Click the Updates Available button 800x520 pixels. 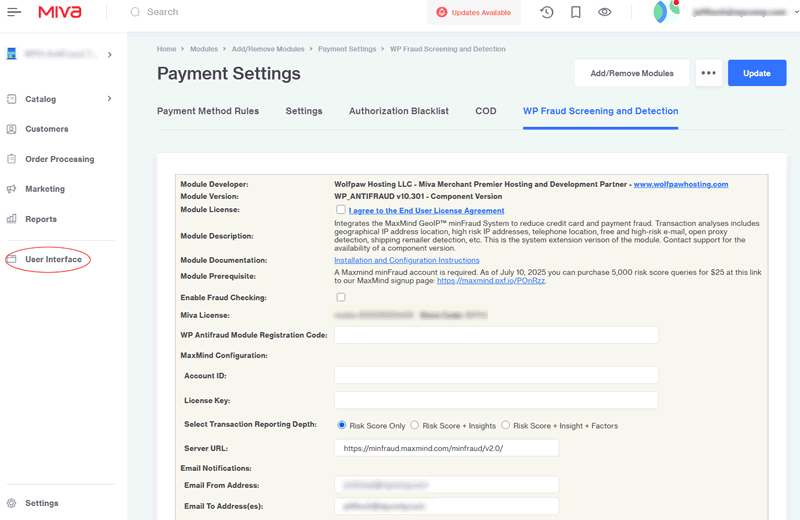coord(474,12)
